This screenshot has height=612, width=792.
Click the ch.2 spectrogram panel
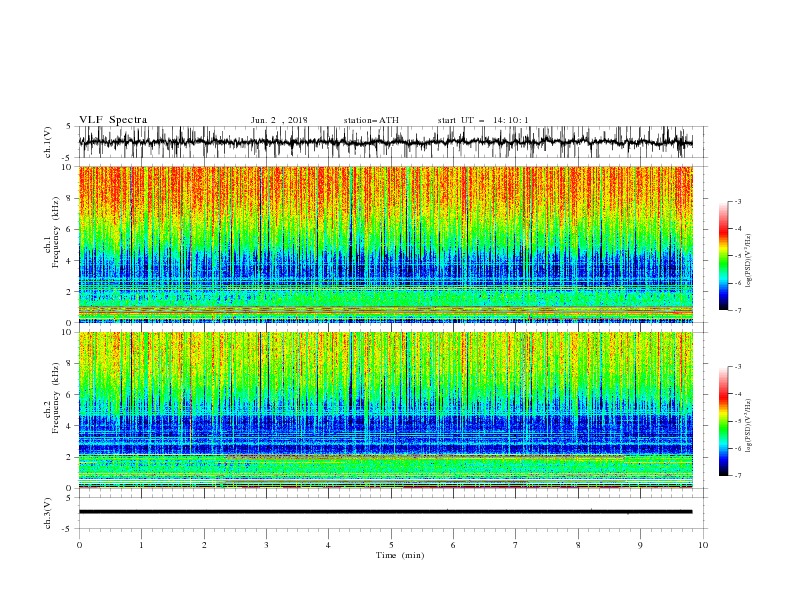[386, 410]
